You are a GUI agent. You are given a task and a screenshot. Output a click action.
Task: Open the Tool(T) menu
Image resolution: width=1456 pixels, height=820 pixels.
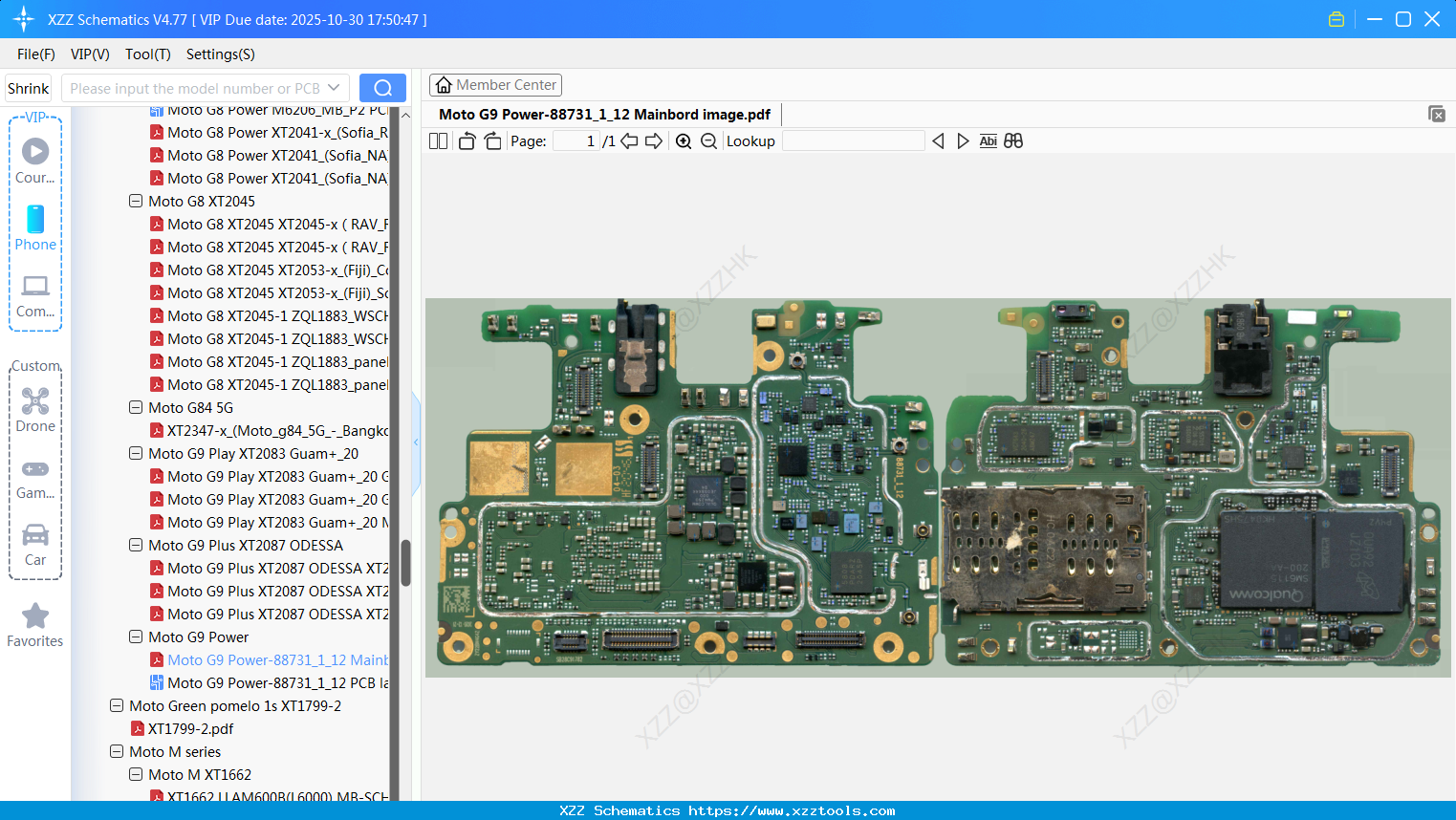[147, 54]
